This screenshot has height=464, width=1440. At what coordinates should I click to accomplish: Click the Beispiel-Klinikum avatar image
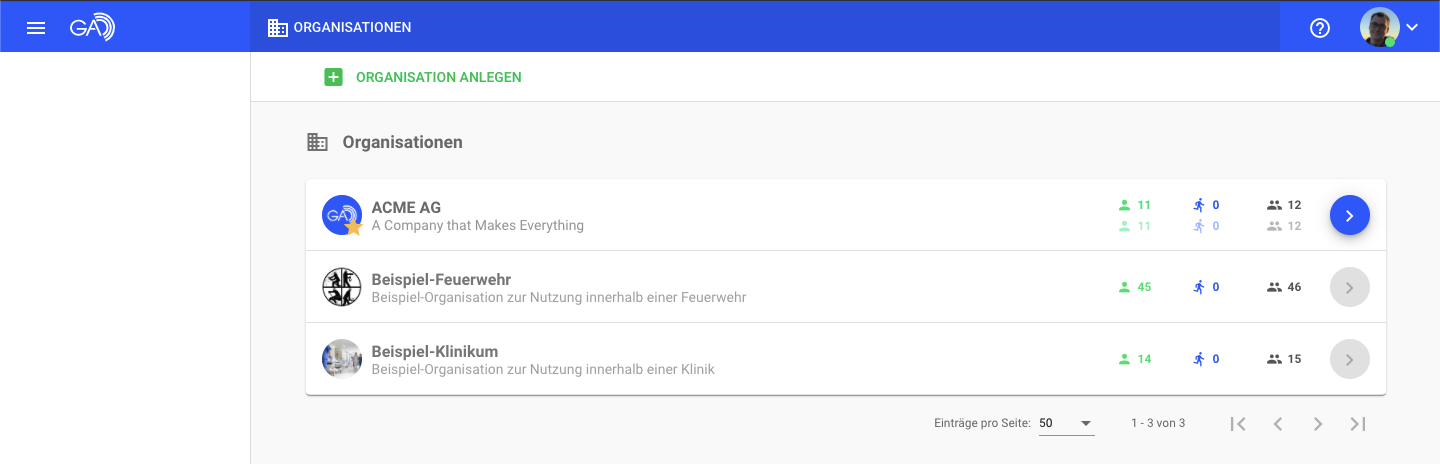pyautogui.click(x=342, y=359)
